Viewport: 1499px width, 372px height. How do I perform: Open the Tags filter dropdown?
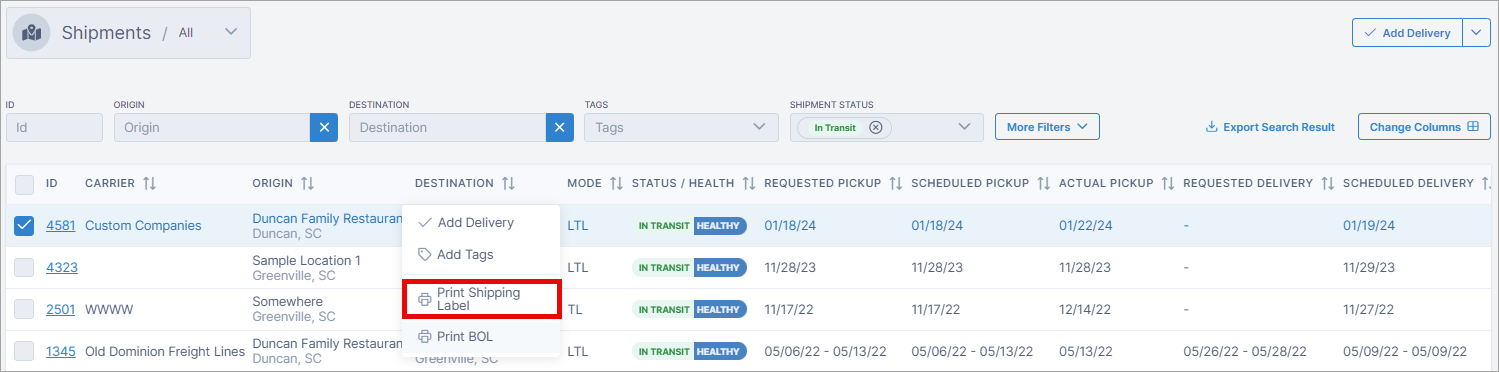(x=681, y=127)
